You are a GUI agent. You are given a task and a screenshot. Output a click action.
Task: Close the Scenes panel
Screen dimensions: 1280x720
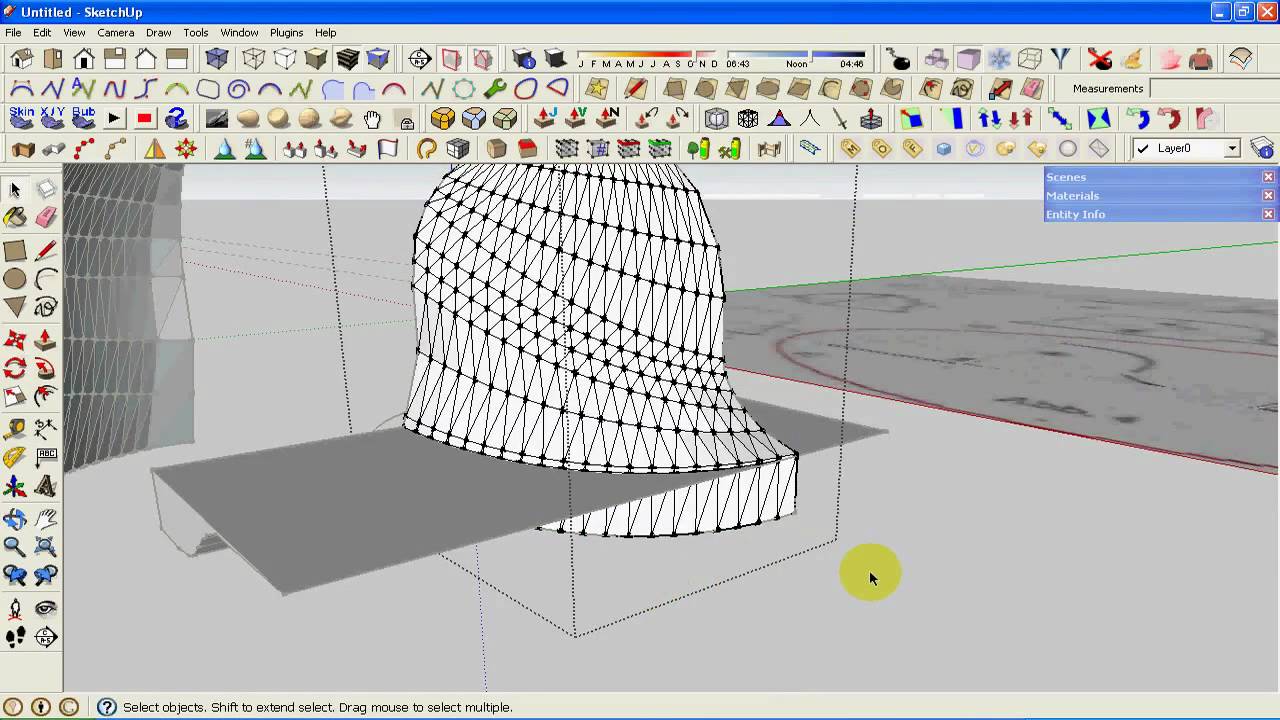coord(1268,177)
